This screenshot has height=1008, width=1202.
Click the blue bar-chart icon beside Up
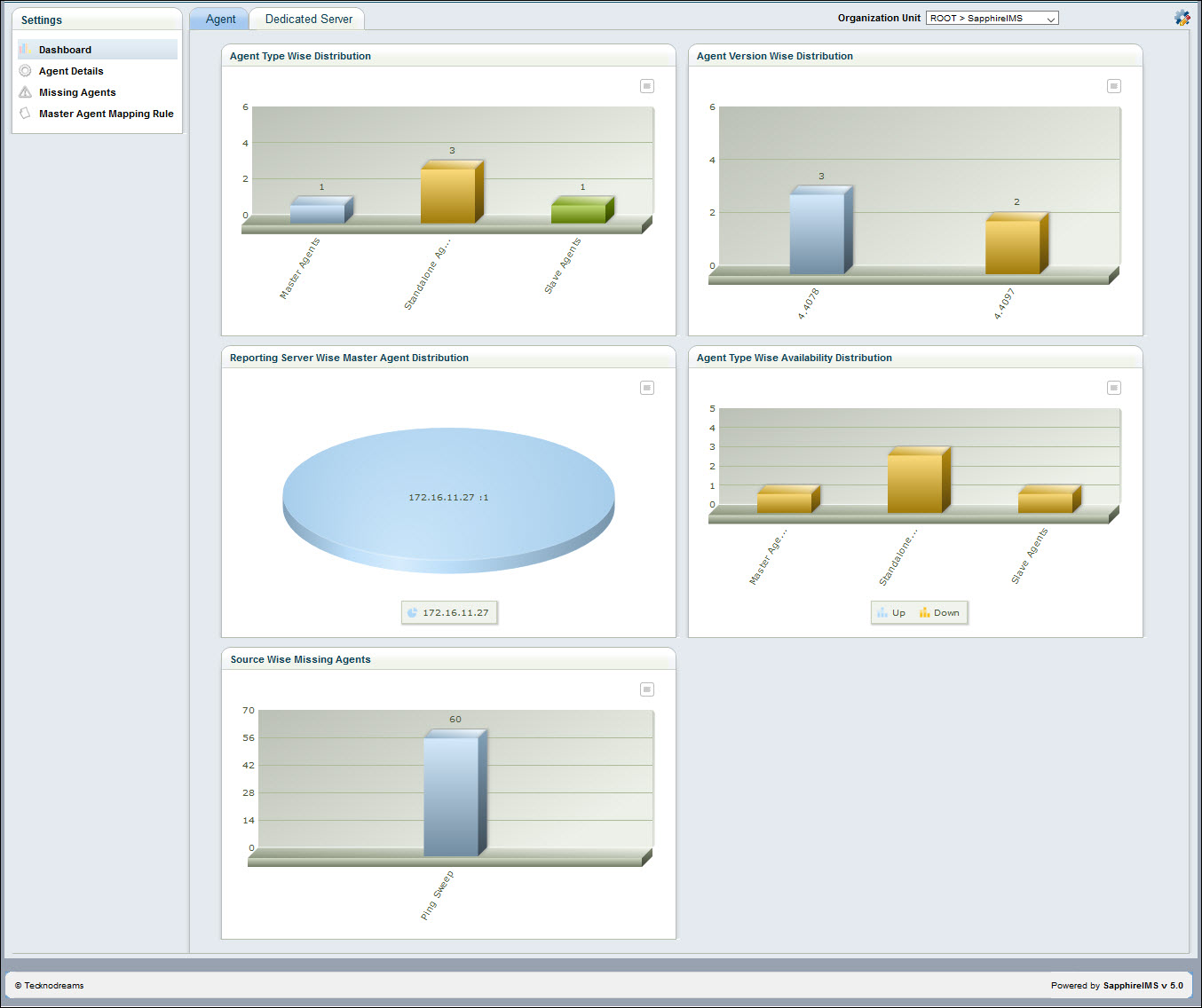[x=883, y=612]
